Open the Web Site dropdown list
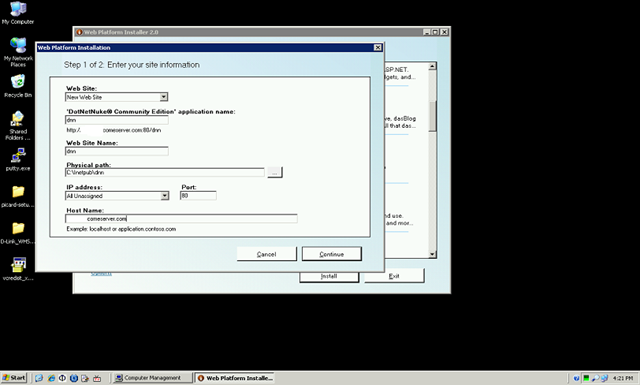Screen dimensions: 640x385 164,97
